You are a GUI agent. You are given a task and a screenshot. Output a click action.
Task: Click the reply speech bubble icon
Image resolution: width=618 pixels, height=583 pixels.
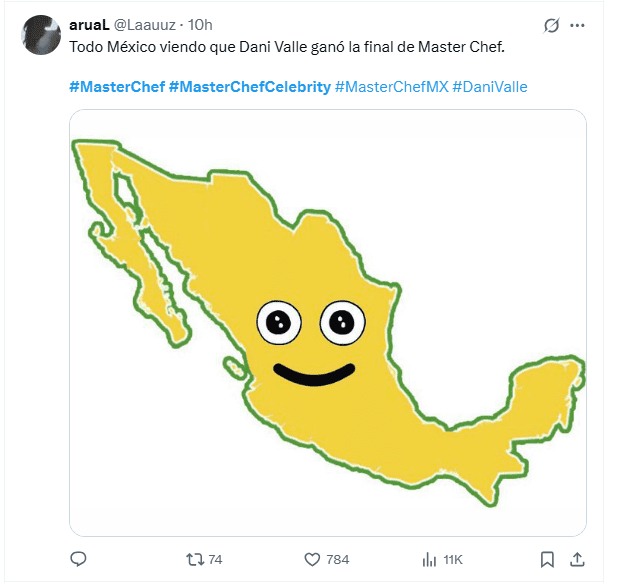(80, 559)
